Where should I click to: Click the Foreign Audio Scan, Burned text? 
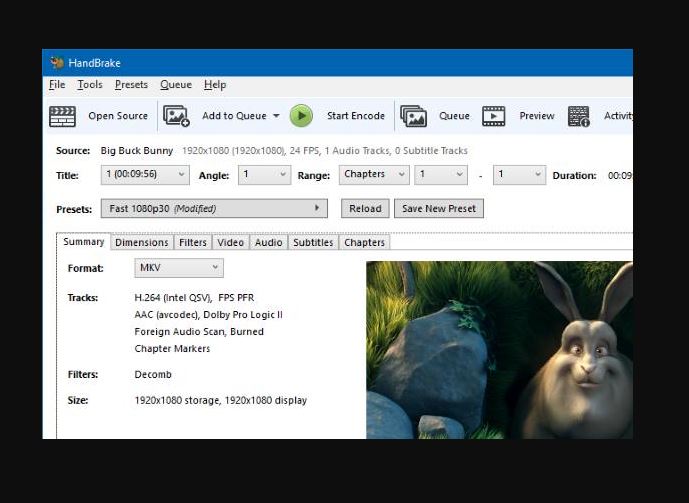[x=199, y=332]
